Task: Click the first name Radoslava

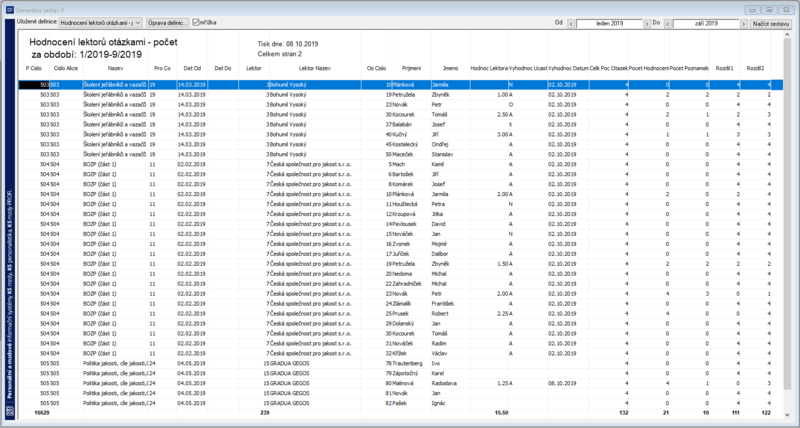Action: (443, 384)
